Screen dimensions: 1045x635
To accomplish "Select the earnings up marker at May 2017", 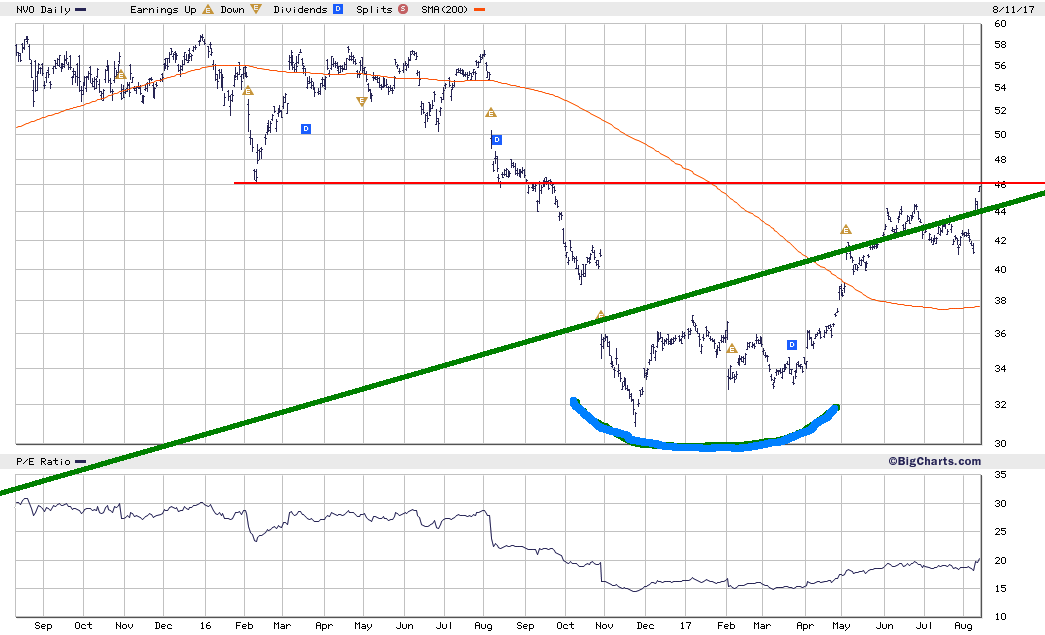I will pyautogui.click(x=846, y=230).
